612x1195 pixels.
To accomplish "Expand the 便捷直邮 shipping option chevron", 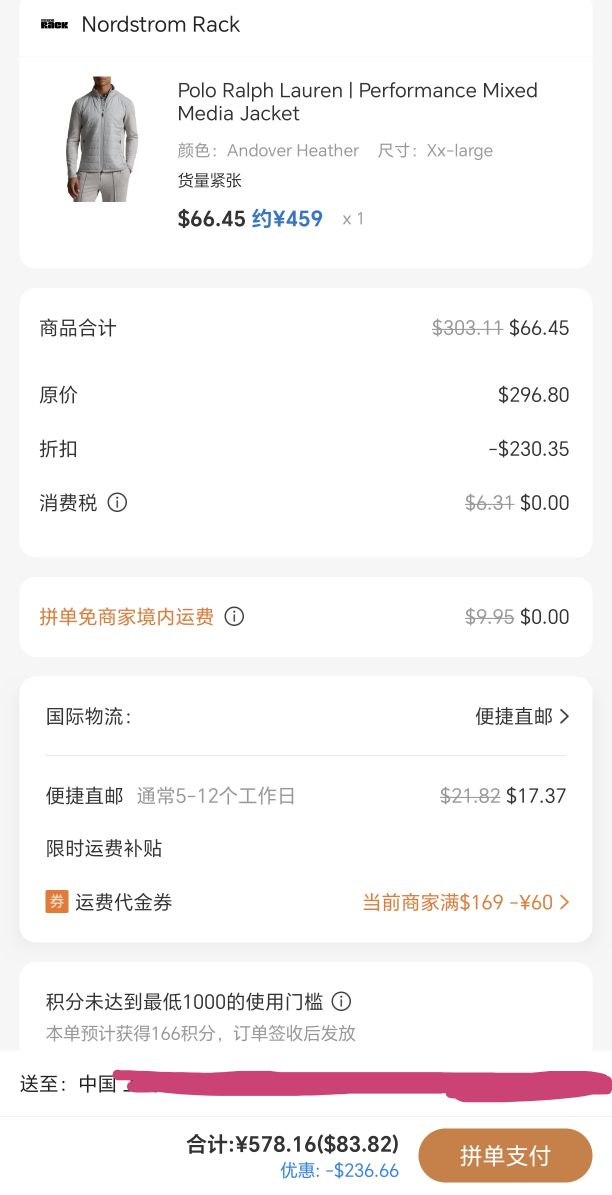I will [x=564, y=716].
